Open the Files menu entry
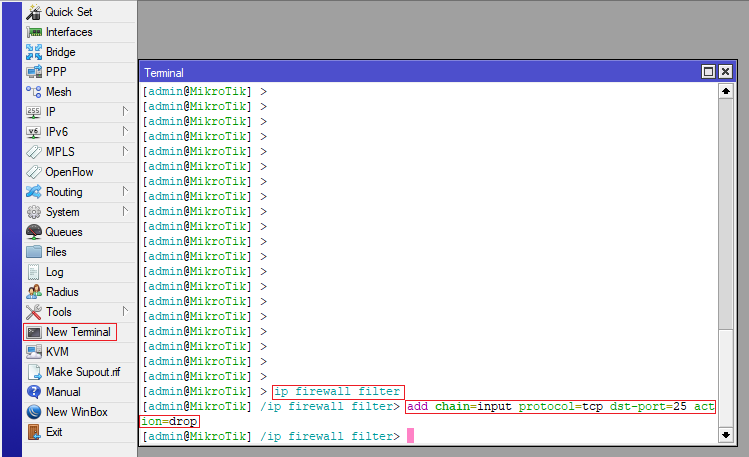 56,252
